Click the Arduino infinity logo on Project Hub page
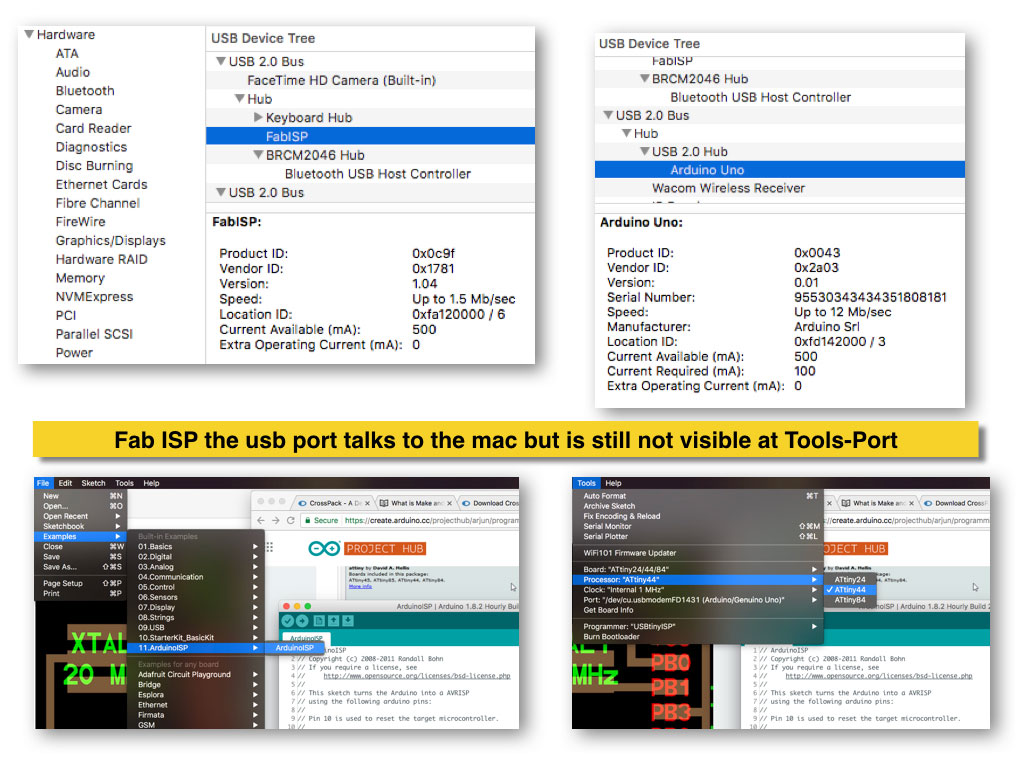1024x768 pixels. tap(324, 549)
